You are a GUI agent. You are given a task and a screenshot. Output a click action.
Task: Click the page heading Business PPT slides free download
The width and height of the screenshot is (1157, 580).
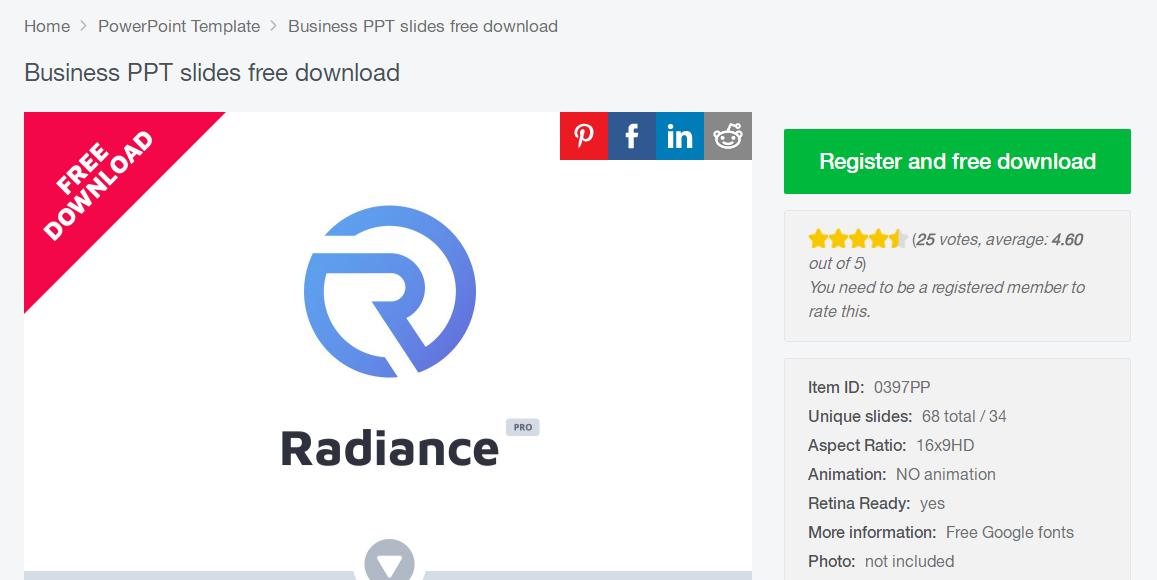point(212,73)
